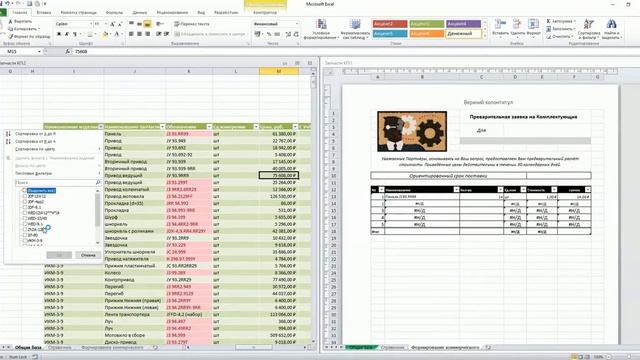Switch to the Формулы ribbon tab

pos(114,13)
